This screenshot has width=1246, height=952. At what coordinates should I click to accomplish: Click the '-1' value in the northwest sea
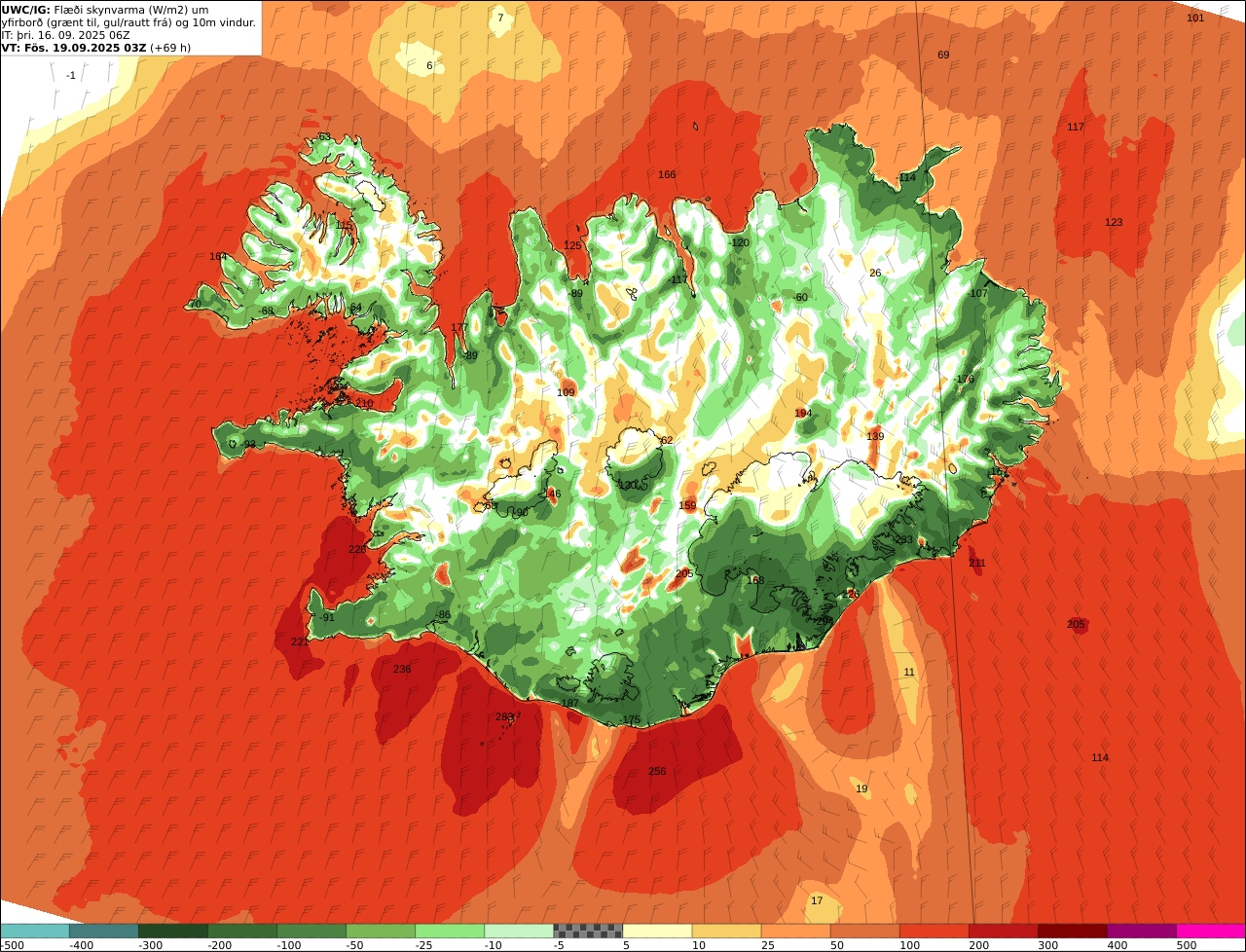point(70,76)
